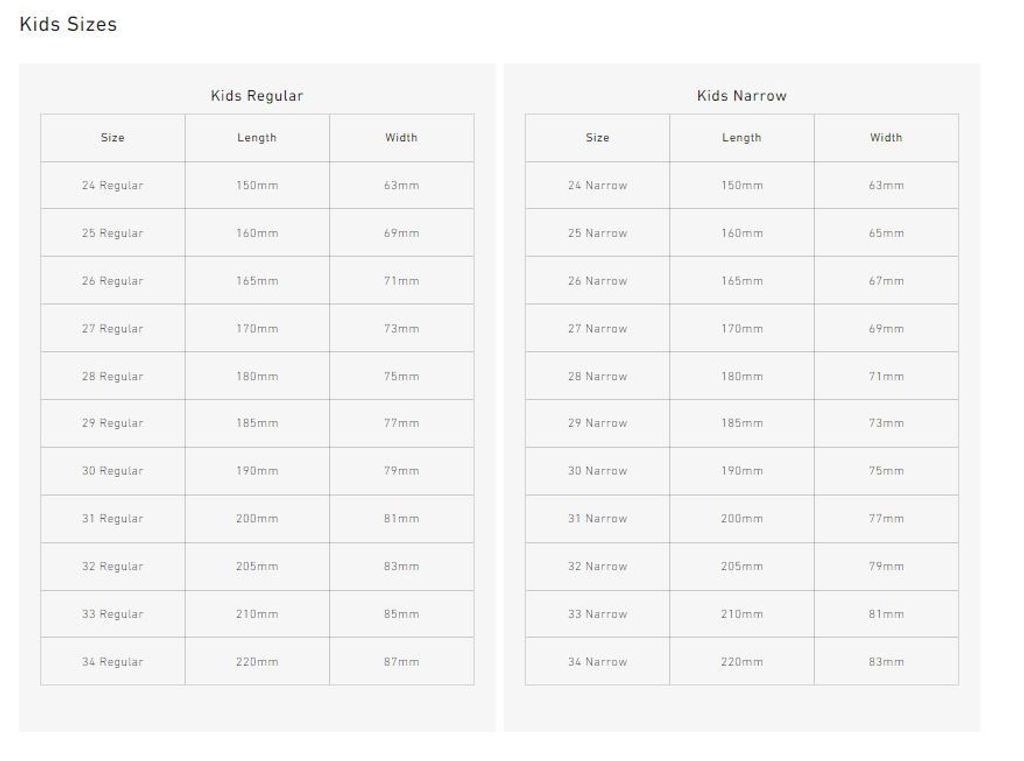
Task: Click the Size header in Kids Narrow
Action: pyautogui.click(x=597, y=138)
